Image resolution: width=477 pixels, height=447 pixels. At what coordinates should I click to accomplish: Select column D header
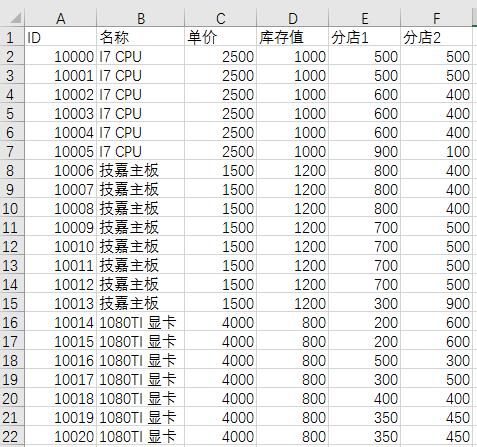pyautogui.click(x=292, y=19)
